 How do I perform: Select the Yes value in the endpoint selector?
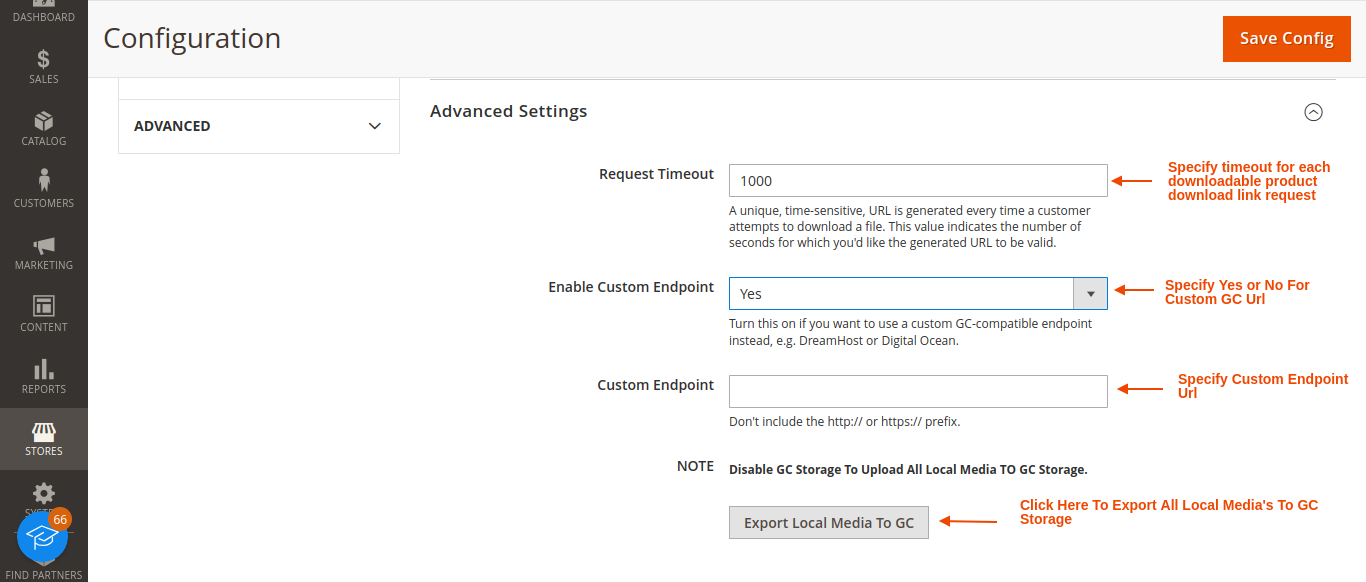[900, 293]
